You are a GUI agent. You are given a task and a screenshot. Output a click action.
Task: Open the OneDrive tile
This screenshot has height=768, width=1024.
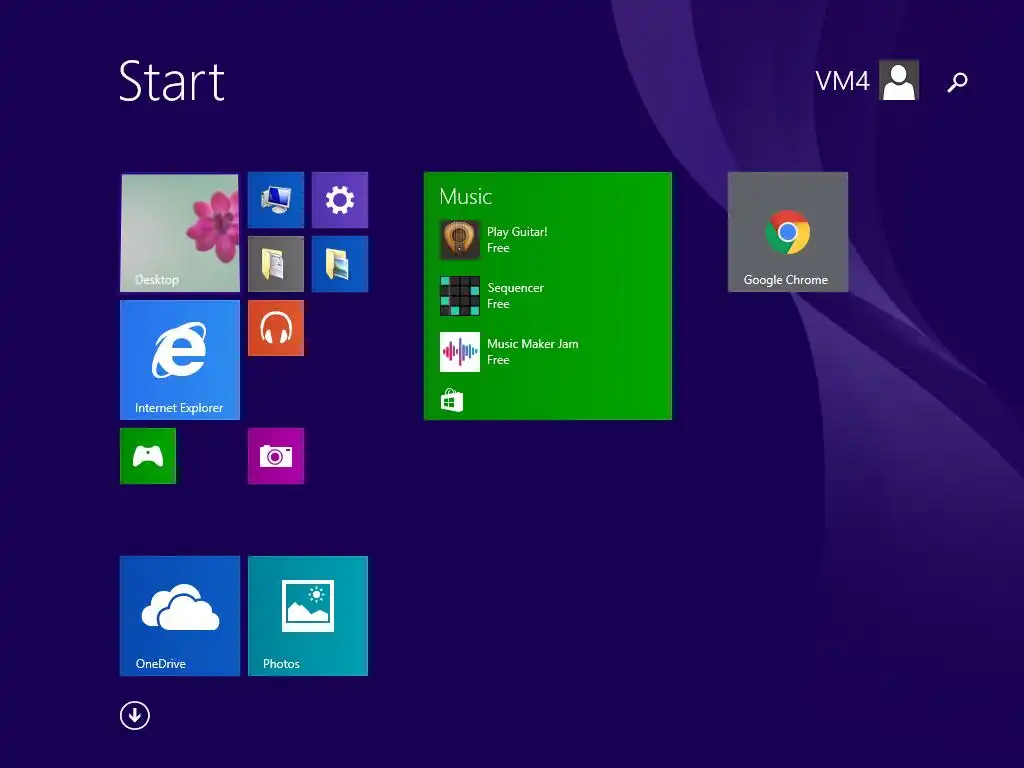pos(180,616)
